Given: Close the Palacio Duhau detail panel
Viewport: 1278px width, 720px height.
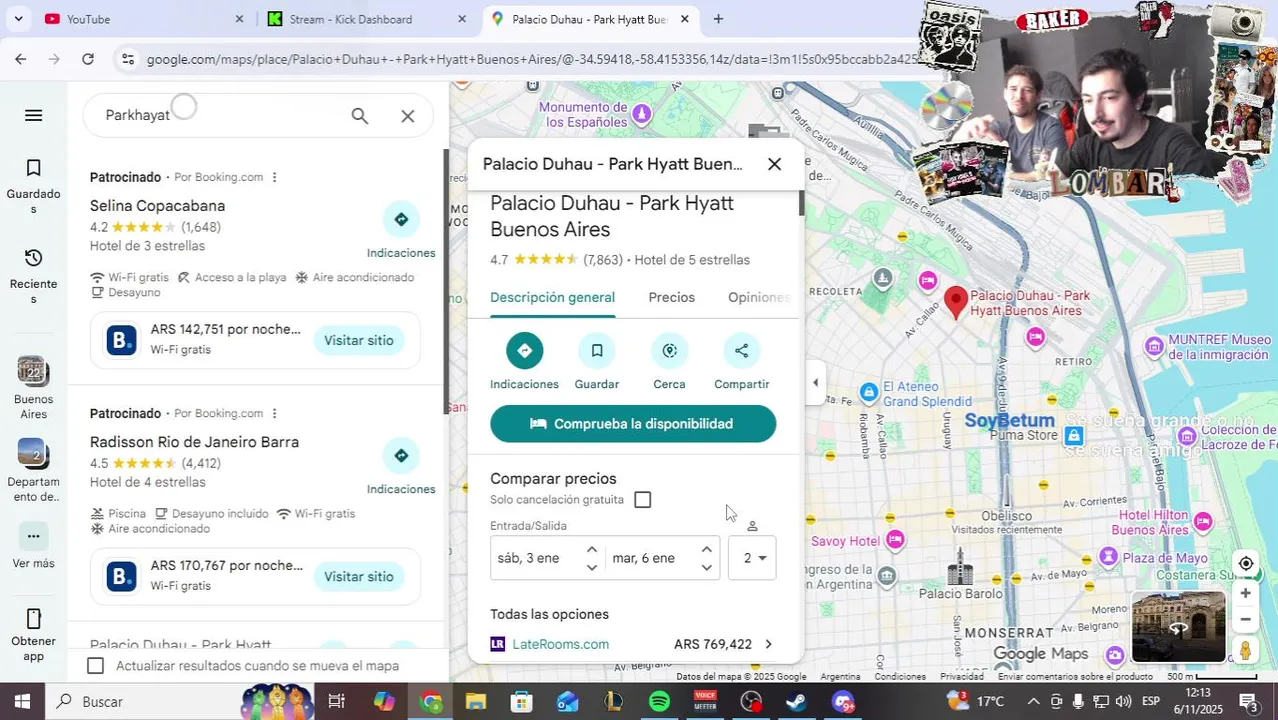Looking at the screenshot, I should pyautogui.click(x=774, y=164).
